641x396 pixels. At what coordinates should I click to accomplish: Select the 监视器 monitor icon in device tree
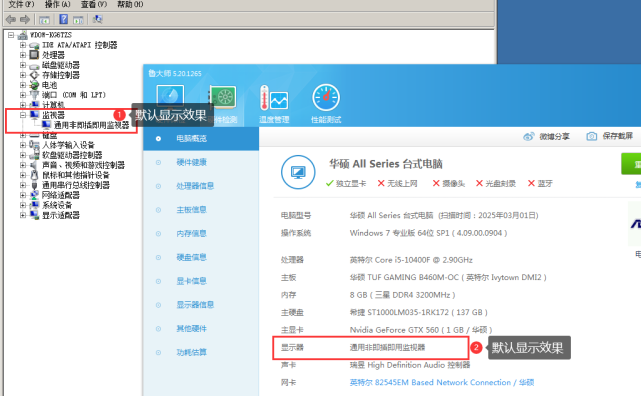coord(34,115)
